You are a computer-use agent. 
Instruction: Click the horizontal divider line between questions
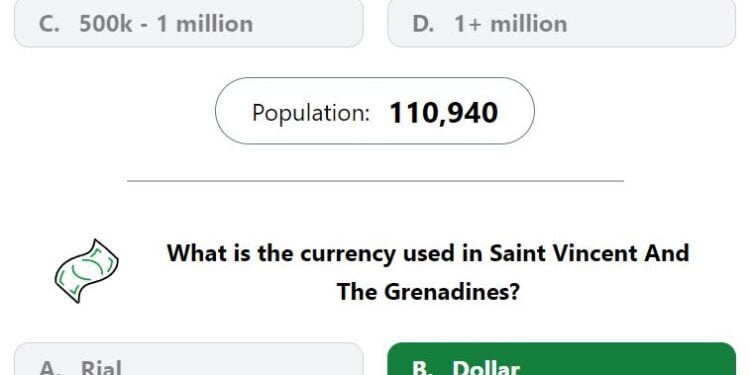pyautogui.click(x=375, y=181)
